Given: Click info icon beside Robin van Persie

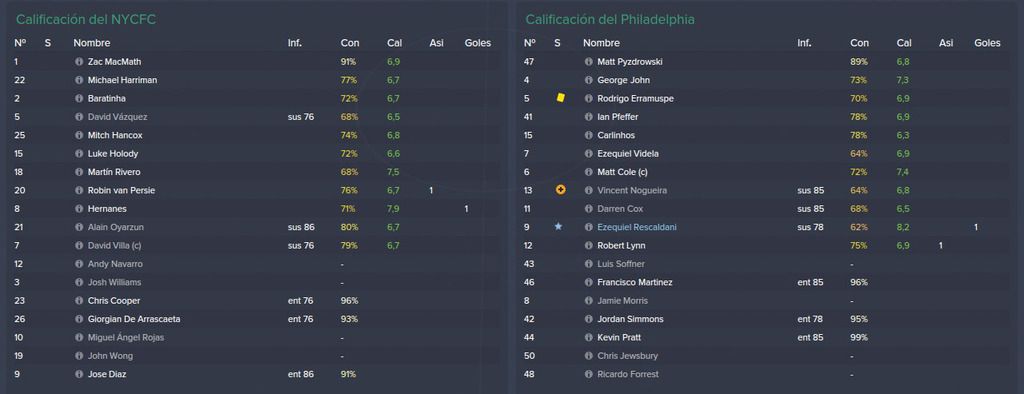Looking at the screenshot, I should pyautogui.click(x=80, y=191).
